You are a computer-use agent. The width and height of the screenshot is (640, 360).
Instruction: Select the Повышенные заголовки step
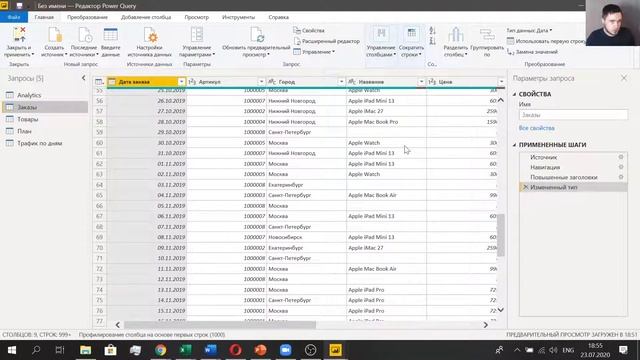point(564,177)
